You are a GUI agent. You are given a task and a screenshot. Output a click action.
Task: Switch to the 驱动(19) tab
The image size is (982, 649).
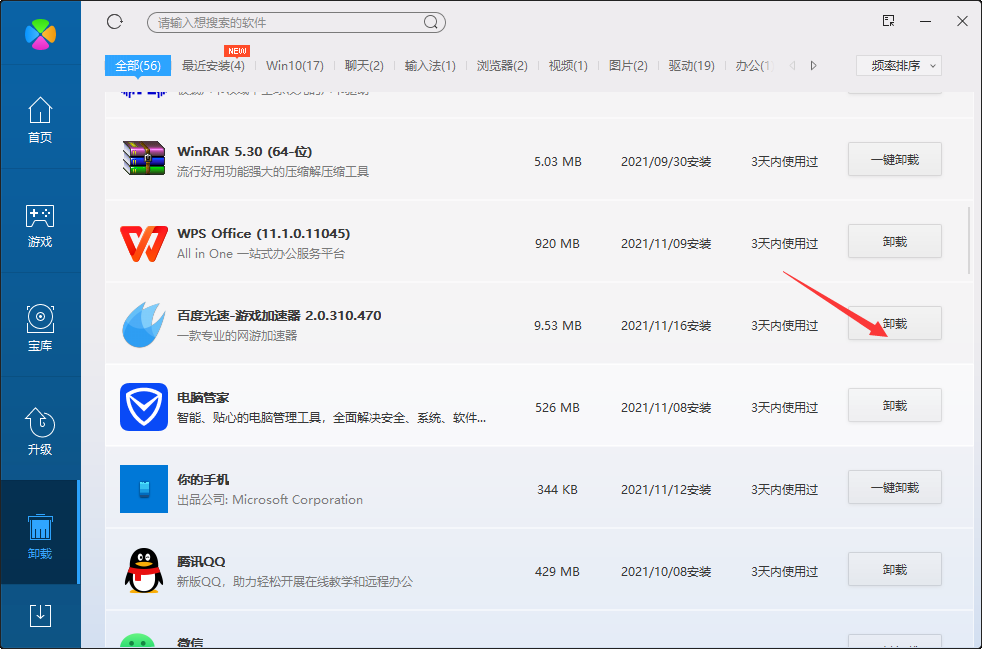691,66
